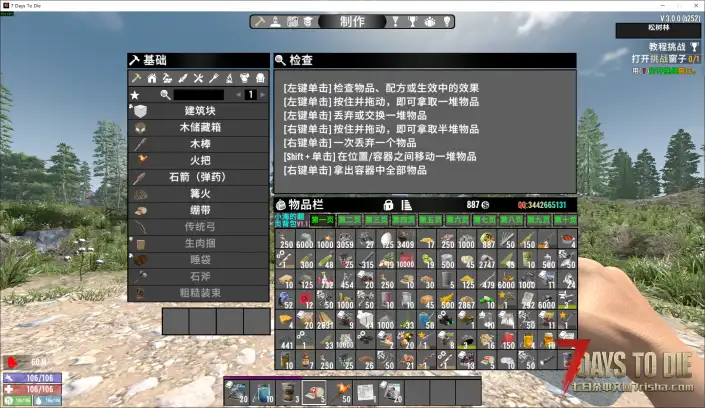The image size is (705, 408).
Task: Go to previous recipe page arrow
Action: (238, 94)
